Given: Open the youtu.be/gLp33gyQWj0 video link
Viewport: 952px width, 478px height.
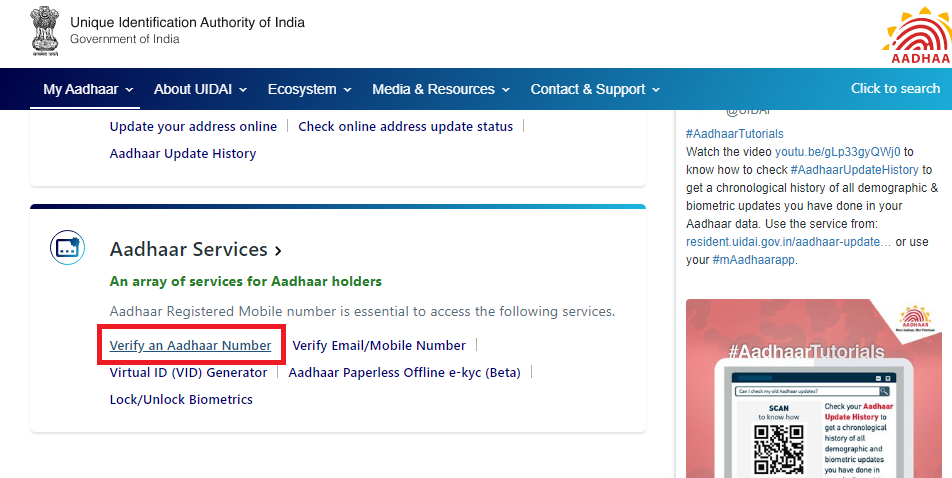Looking at the screenshot, I should tap(837, 152).
